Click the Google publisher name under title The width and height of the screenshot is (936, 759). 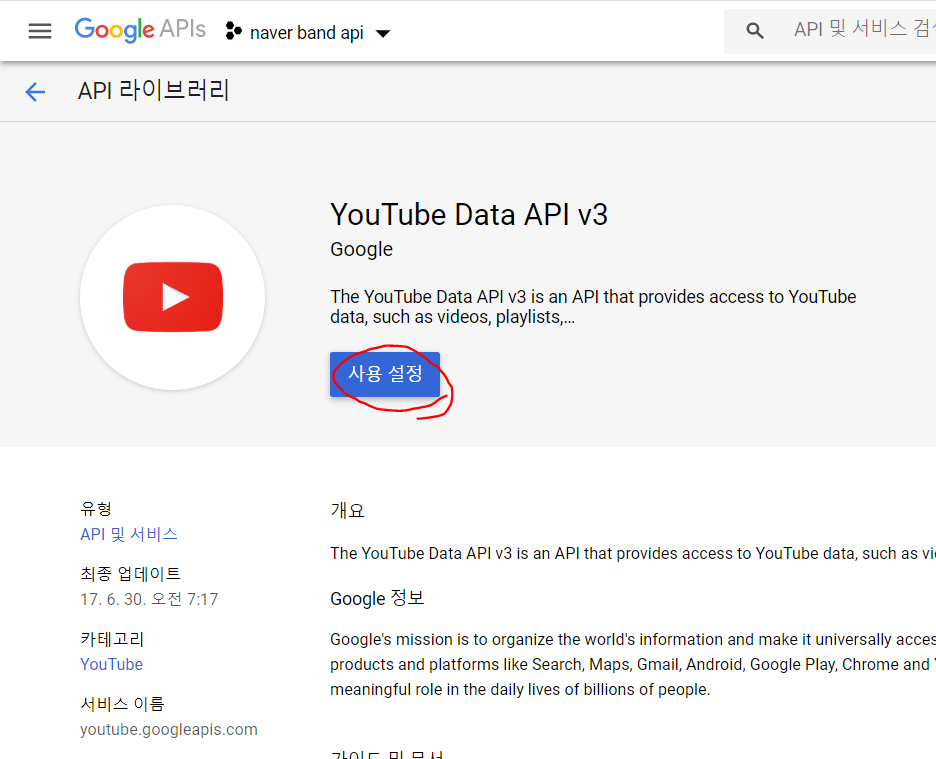tap(362, 250)
